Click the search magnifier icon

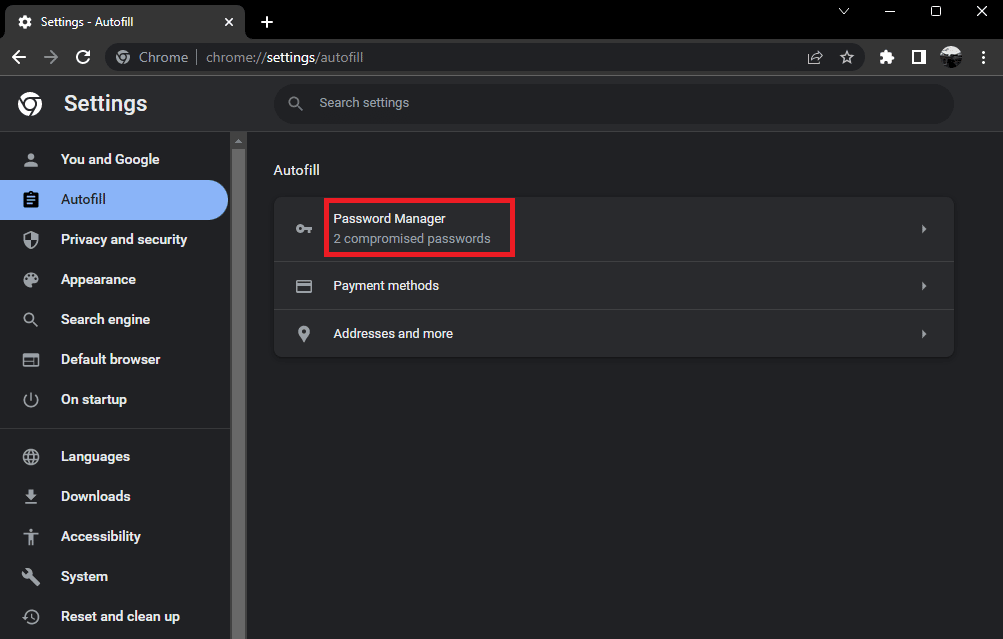(295, 104)
